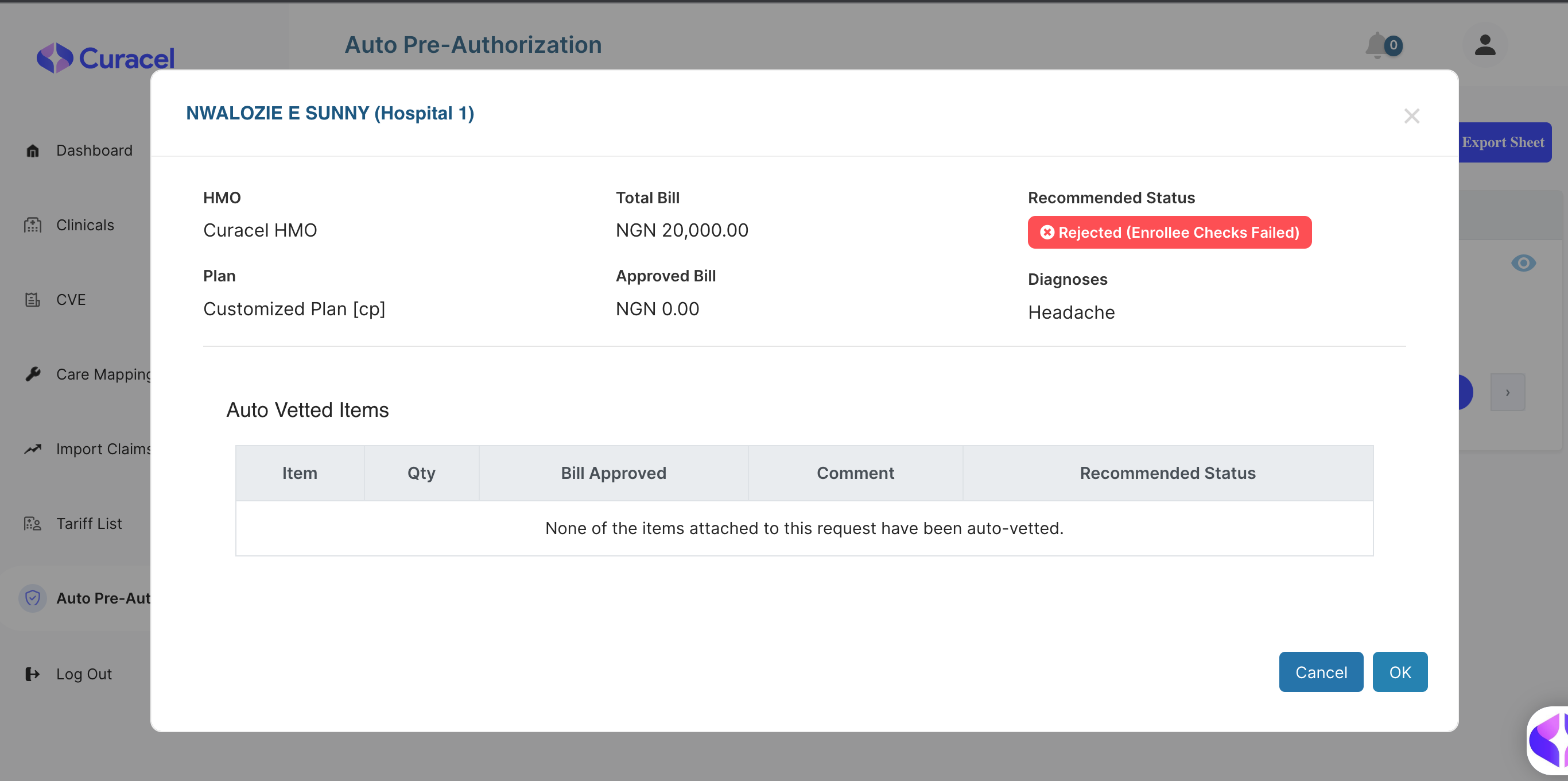1568x781 pixels.
Task: Close the enrollee details dialog
Action: point(1411,116)
